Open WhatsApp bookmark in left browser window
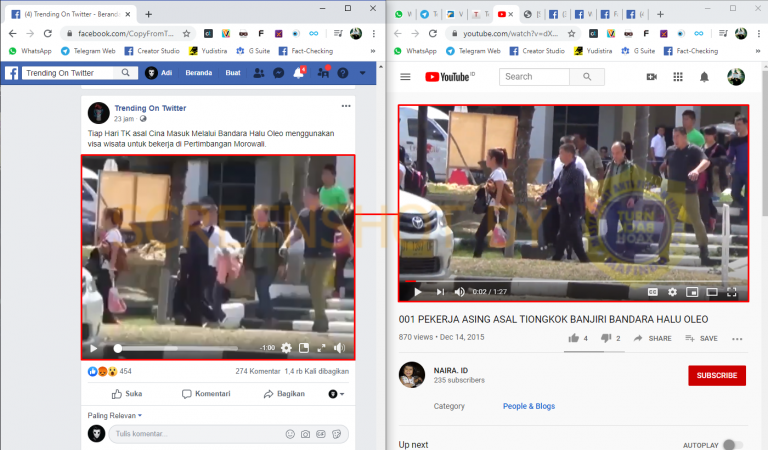This screenshot has height=450, width=768. (30, 51)
